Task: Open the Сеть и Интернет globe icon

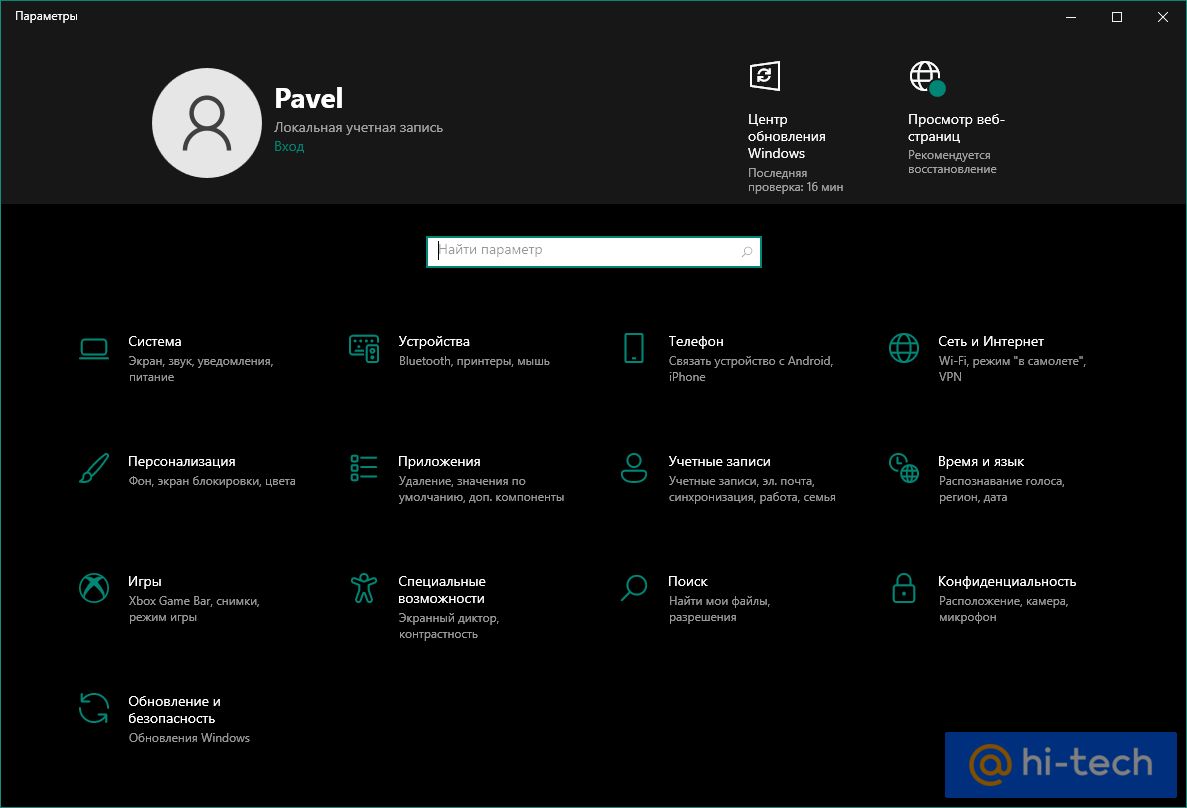Action: [x=904, y=348]
